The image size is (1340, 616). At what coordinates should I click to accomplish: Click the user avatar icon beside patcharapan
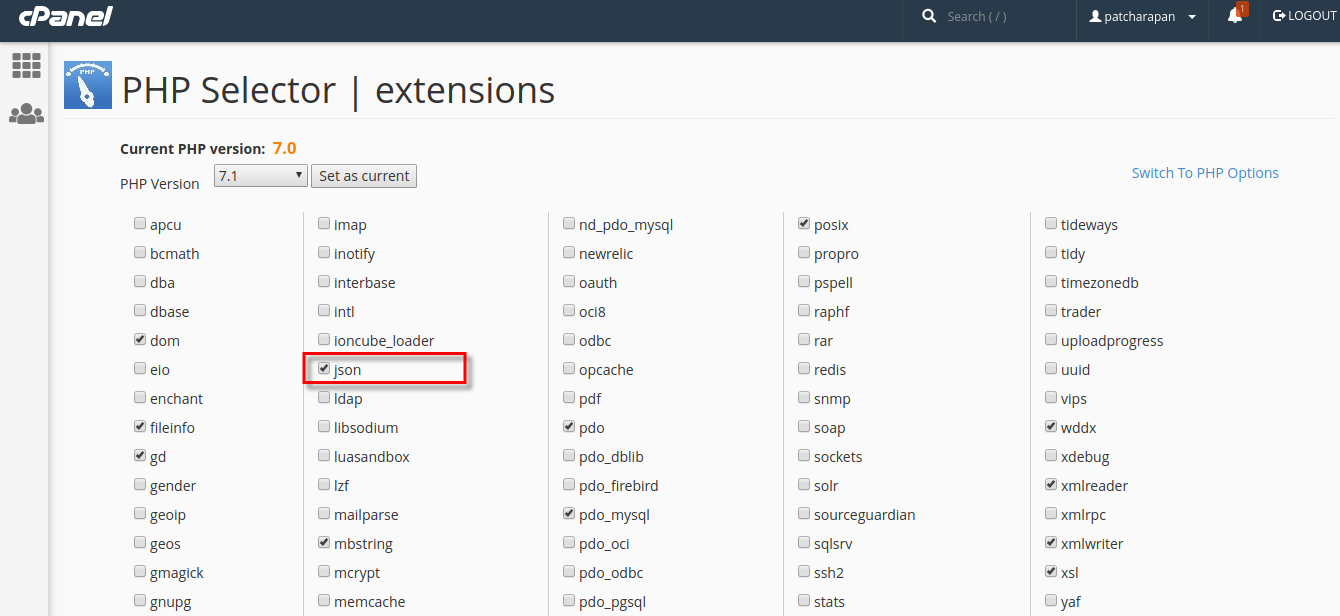tap(1095, 16)
